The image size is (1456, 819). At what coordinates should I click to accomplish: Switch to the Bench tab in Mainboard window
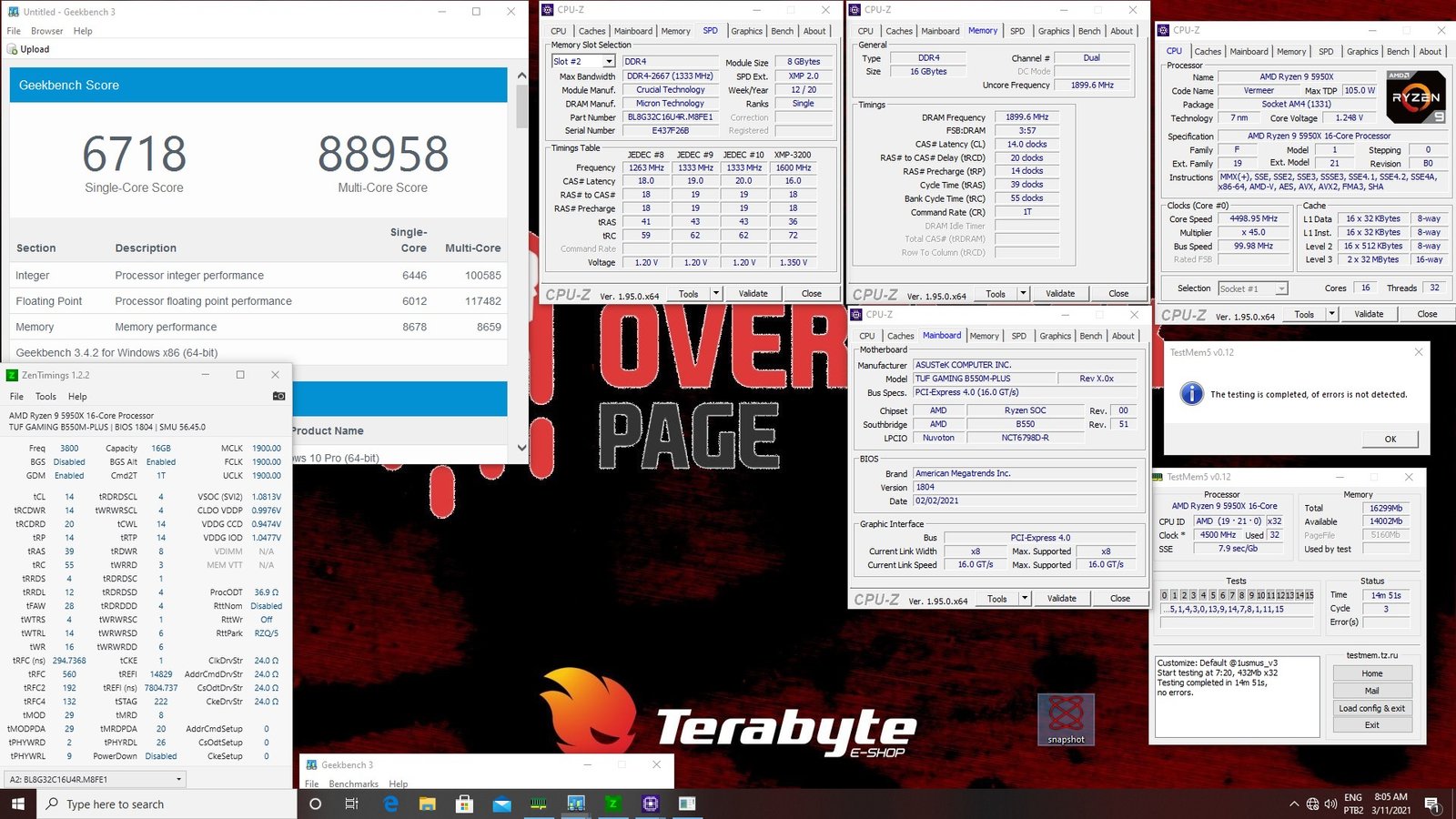[x=1090, y=336]
